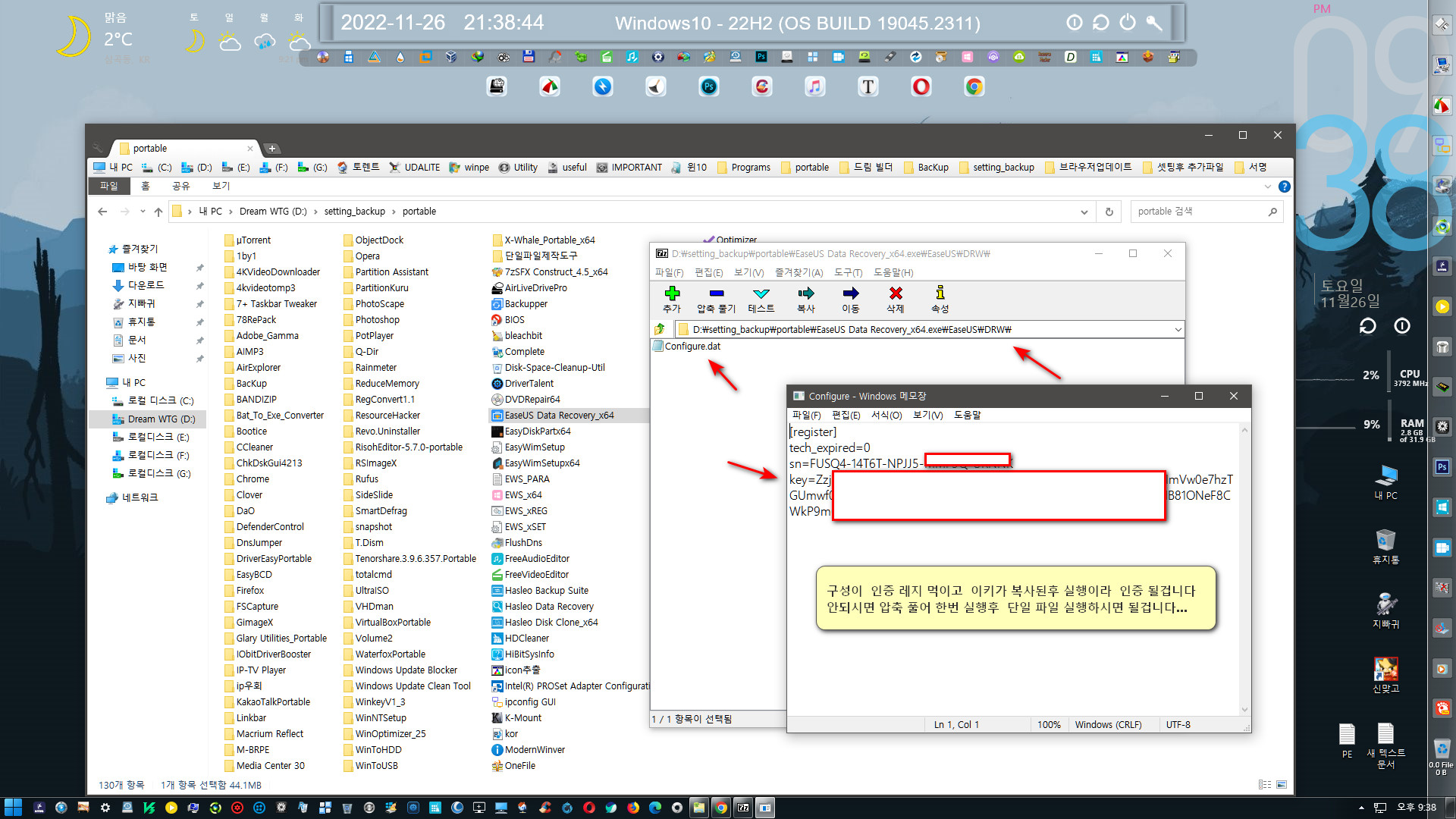
Task: Open the CCleaner icon in desktop dock
Action: 762,86
